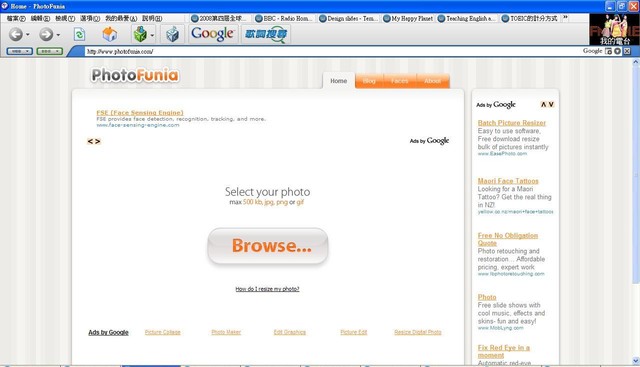The image size is (640, 367).
Task: Open the Resize Digital Photo ad link
Action: click(418, 332)
